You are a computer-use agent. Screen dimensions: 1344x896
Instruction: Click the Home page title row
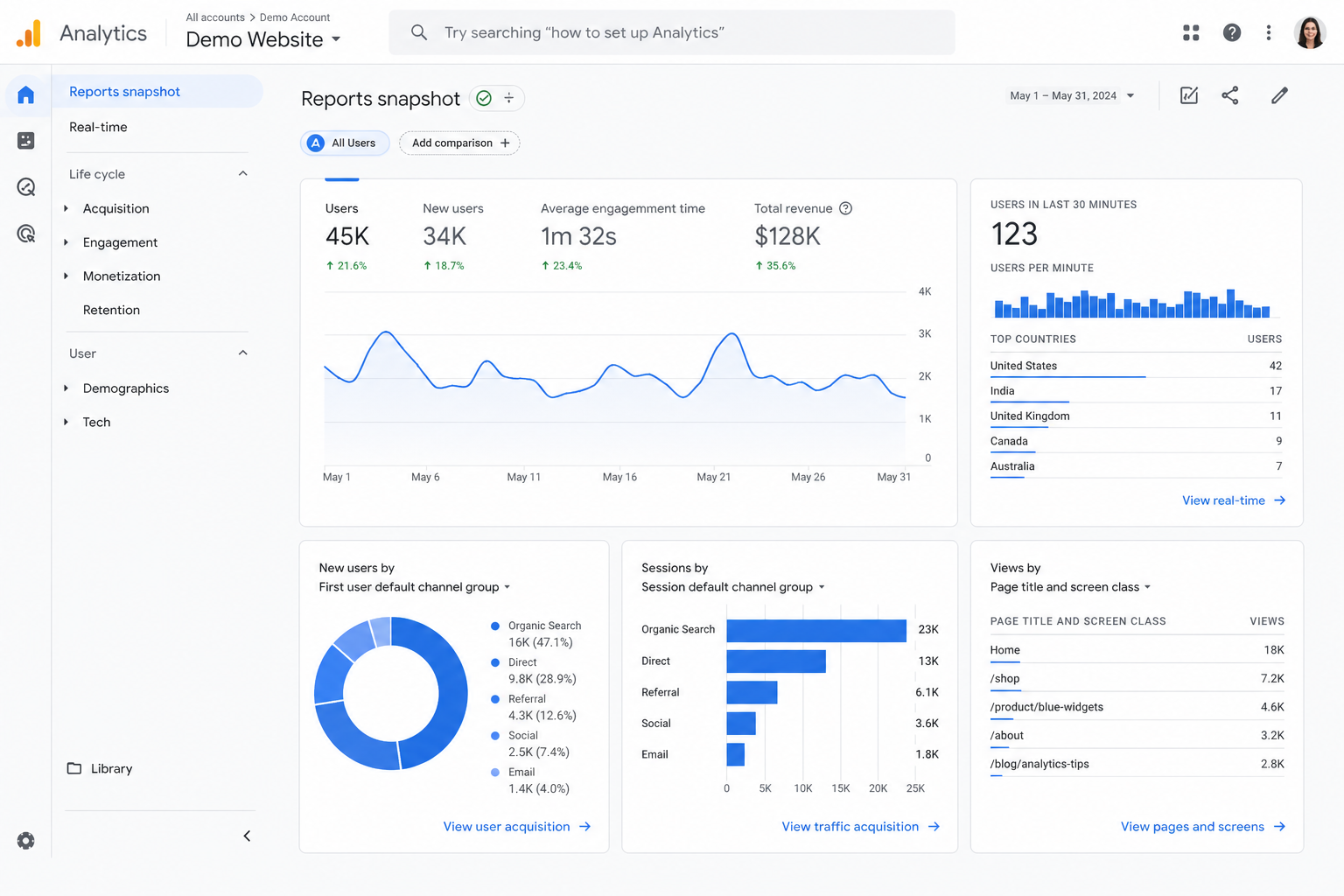point(1137,650)
